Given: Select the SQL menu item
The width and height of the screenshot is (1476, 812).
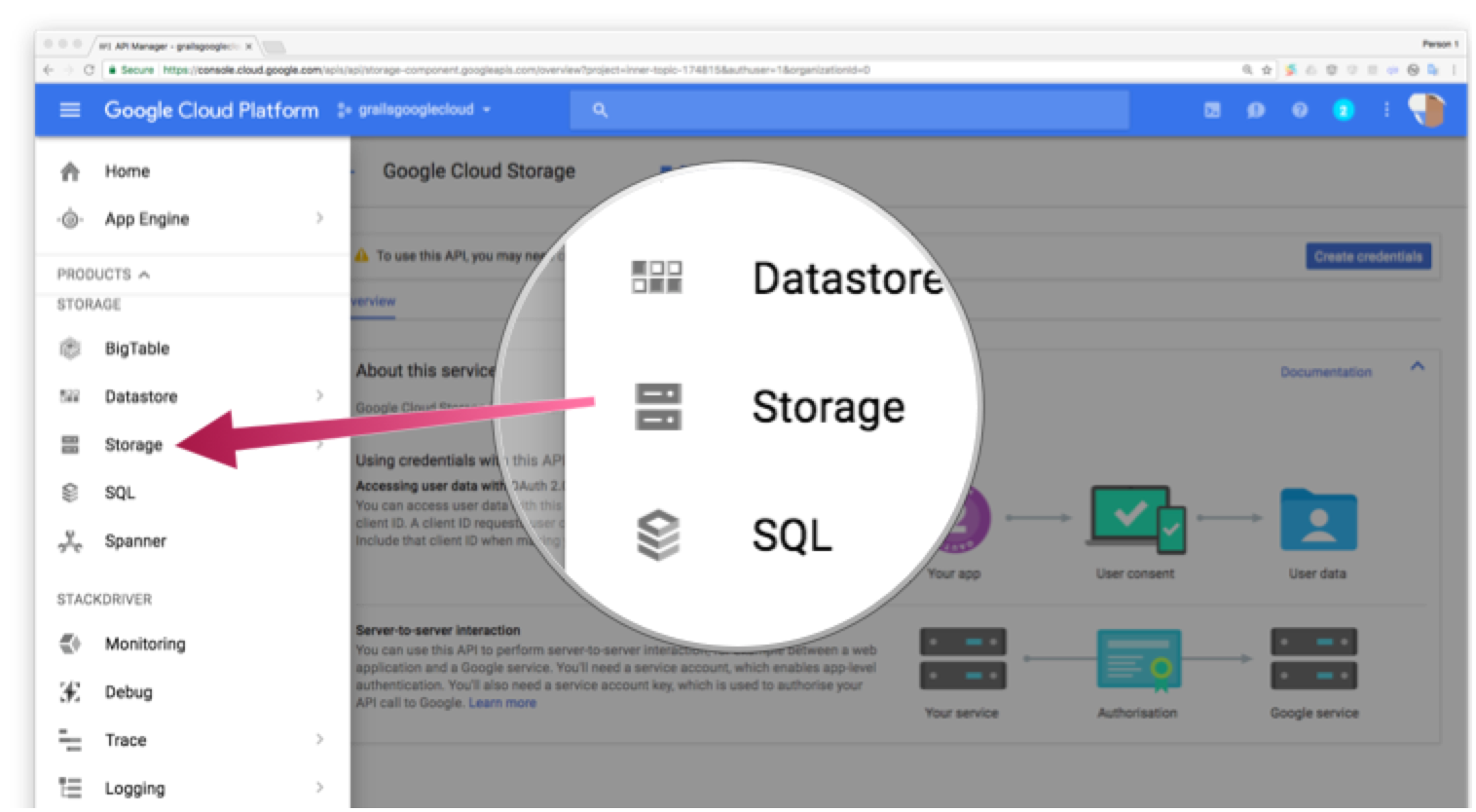Looking at the screenshot, I should 120,493.
